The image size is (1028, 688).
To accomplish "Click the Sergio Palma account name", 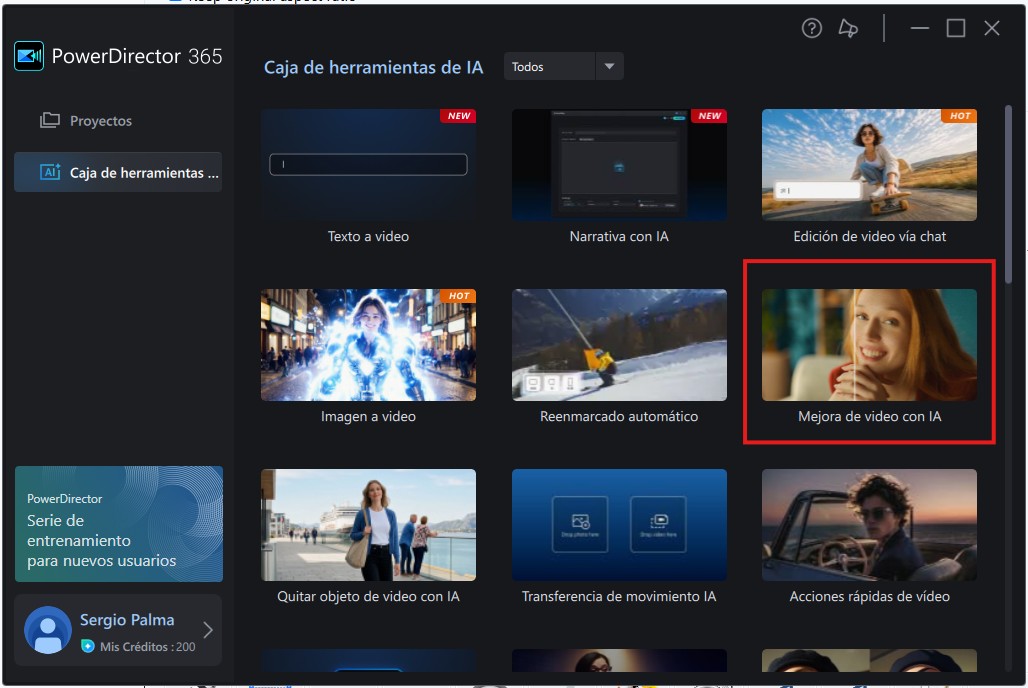I will 127,620.
